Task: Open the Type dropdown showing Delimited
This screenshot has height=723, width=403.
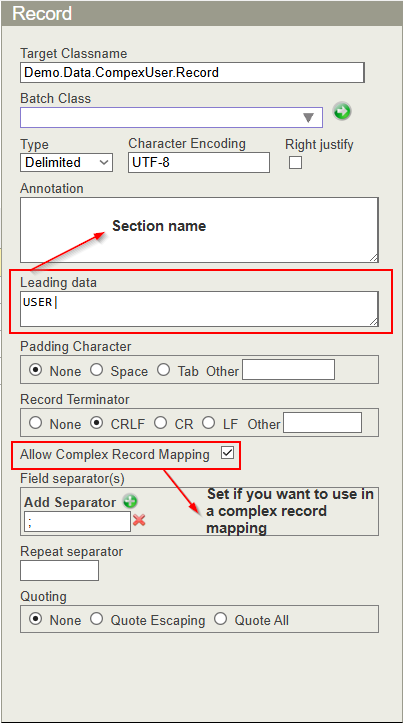Action: pos(66,162)
